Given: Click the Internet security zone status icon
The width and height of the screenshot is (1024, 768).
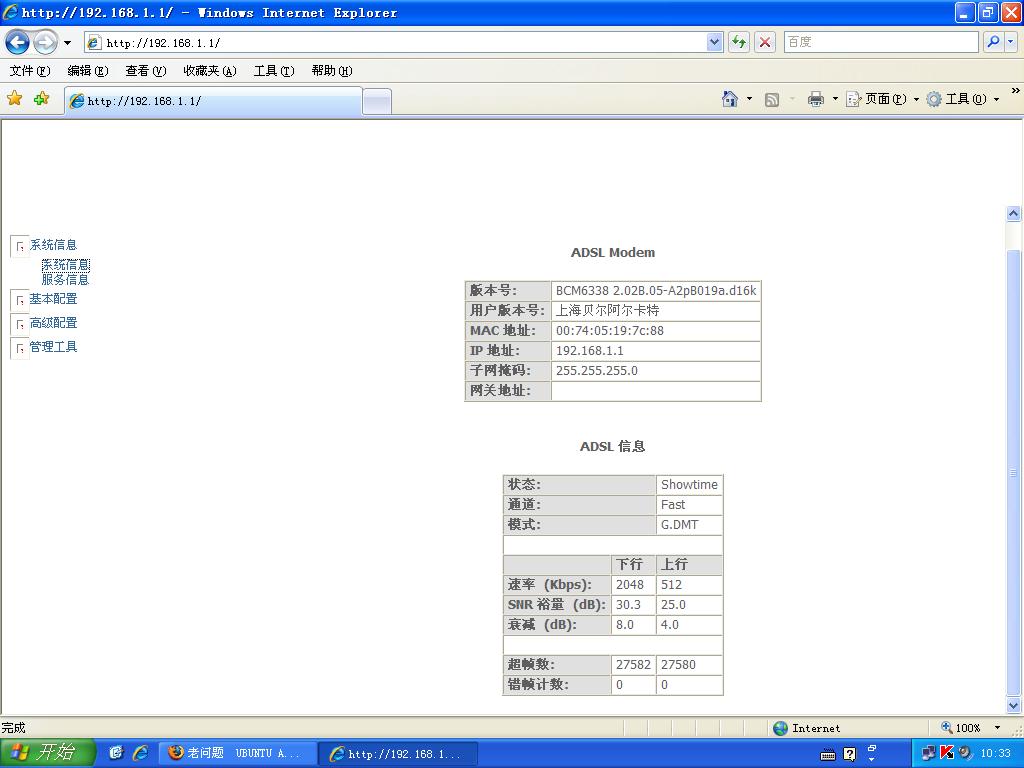Looking at the screenshot, I should click(780, 728).
